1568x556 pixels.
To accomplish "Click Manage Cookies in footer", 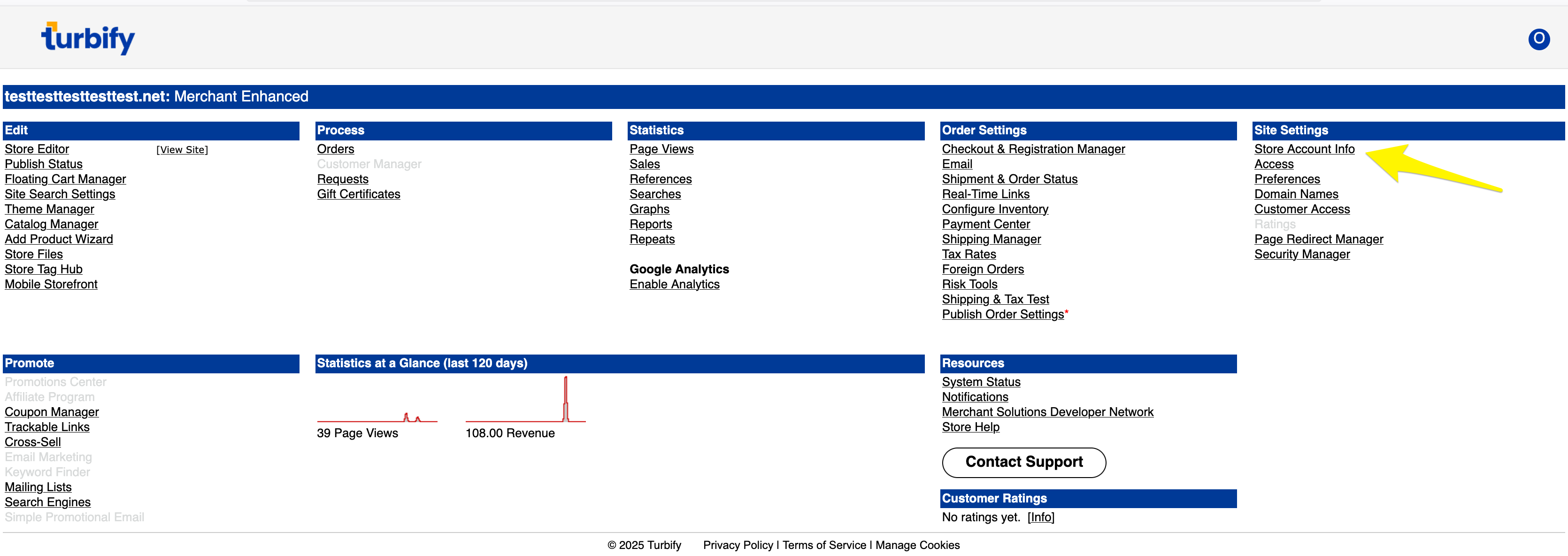I will pyautogui.click(x=917, y=545).
